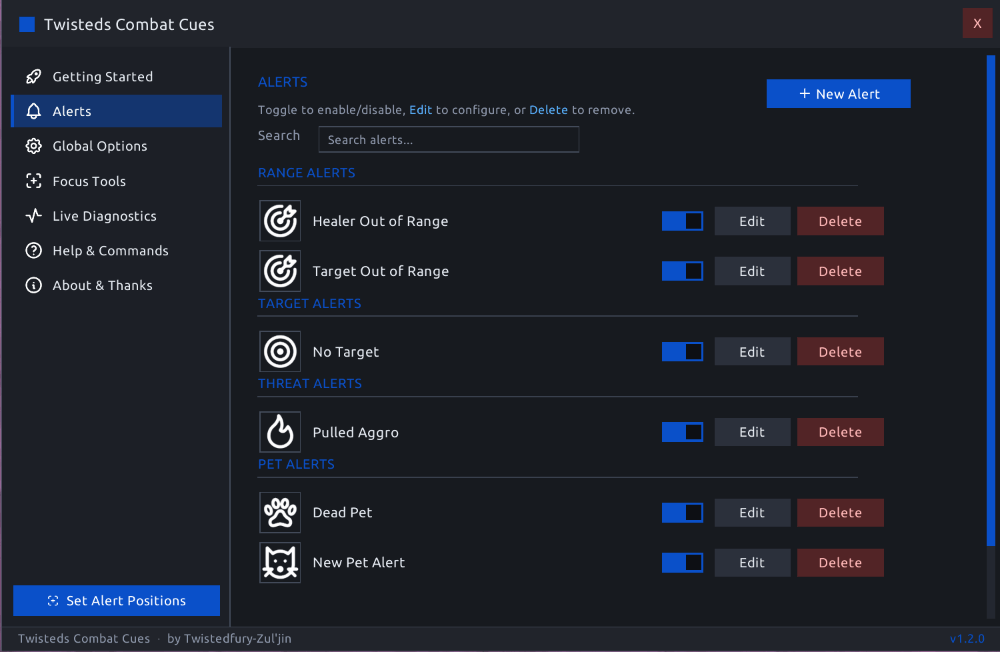Click the PET ALERTS section header
This screenshot has width=1000, height=652.
(x=296, y=464)
